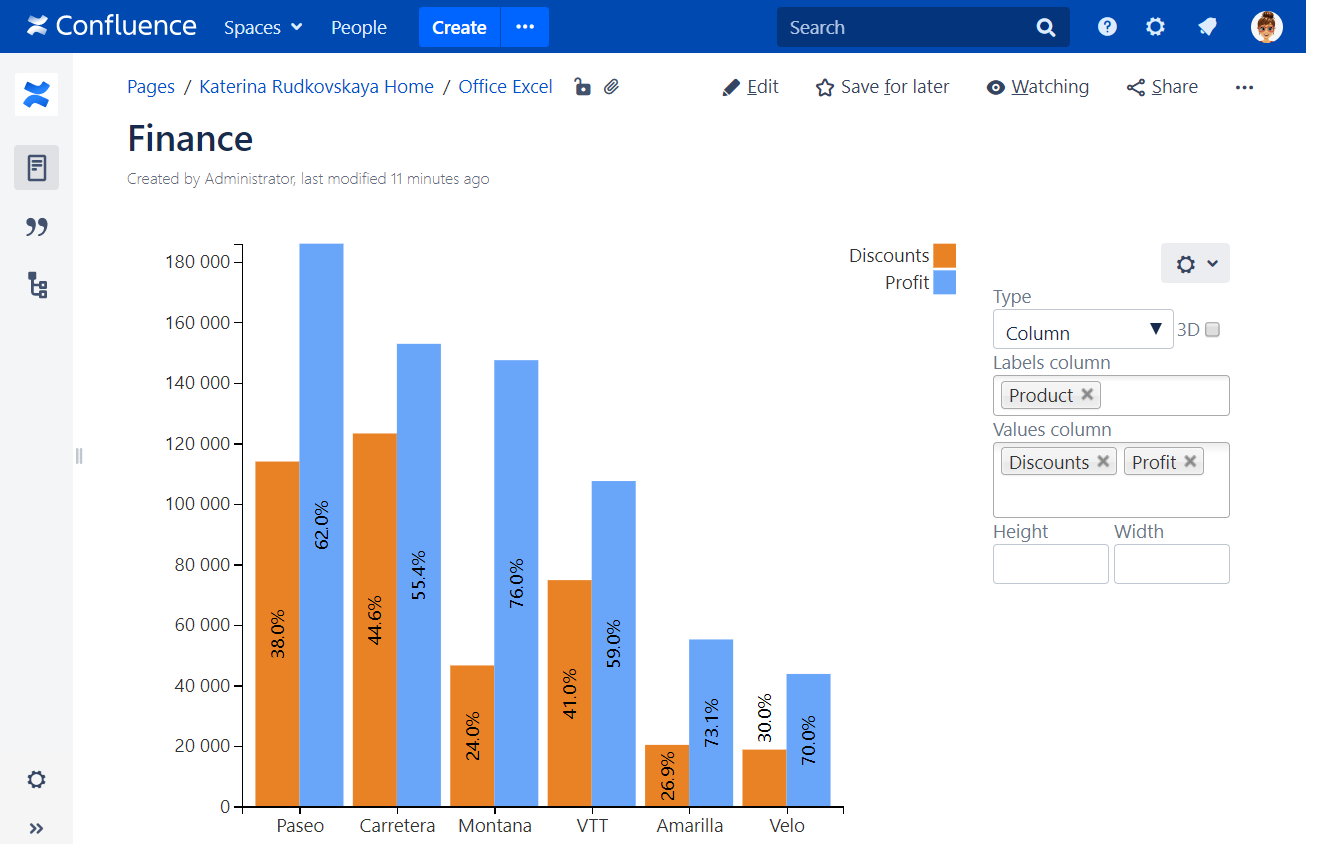Screen dimensions: 1344x858
Task: Open Space tools gear in sidebar
Action: pyautogui.click(x=37, y=779)
